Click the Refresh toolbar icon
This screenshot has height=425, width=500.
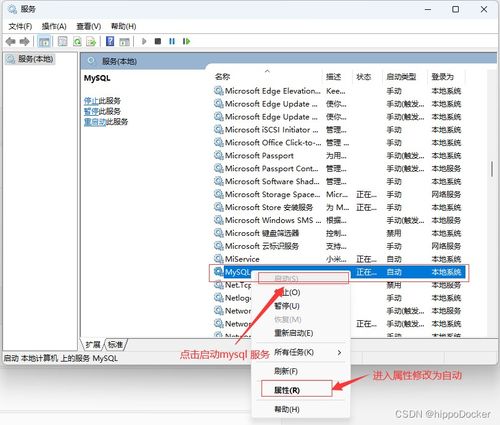tap(77, 41)
